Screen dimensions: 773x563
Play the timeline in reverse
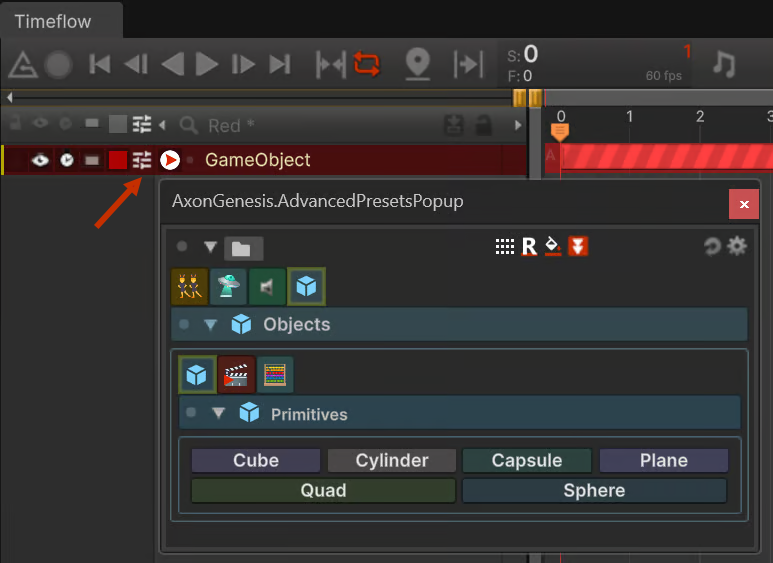(x=173, y=64)
